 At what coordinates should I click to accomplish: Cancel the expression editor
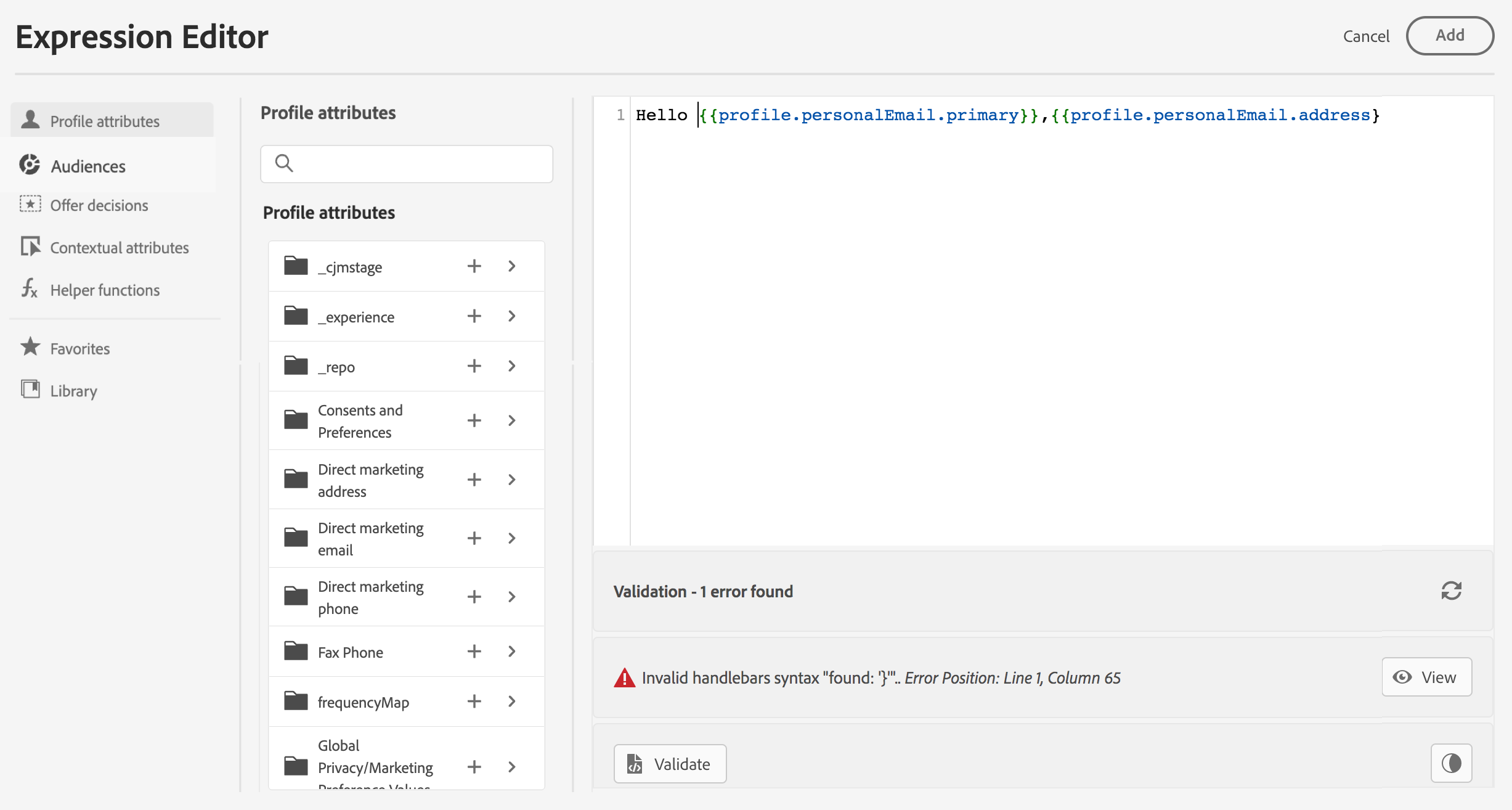point(1365,36)
